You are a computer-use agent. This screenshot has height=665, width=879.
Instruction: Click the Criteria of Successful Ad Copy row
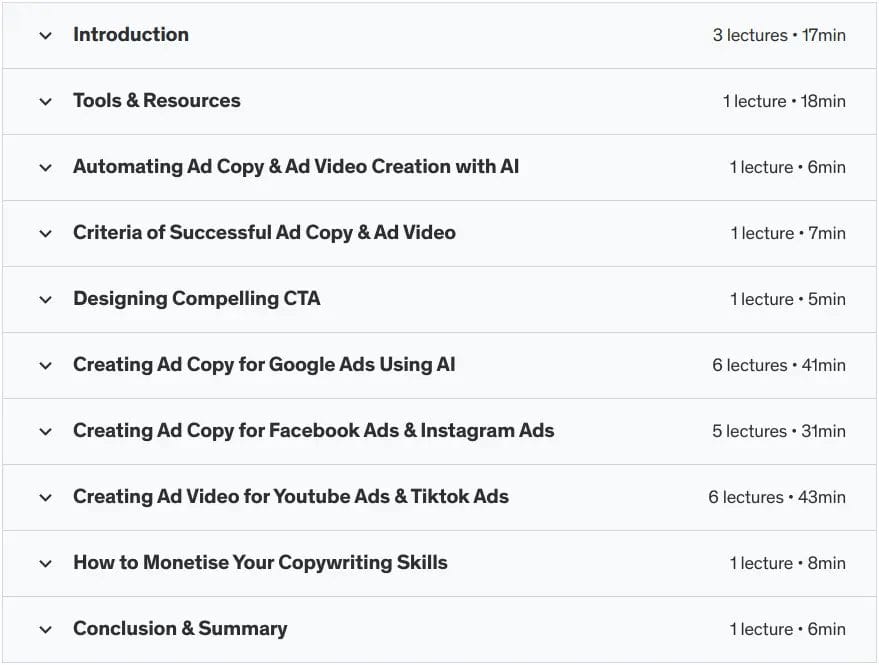click(x=264, y=233)
